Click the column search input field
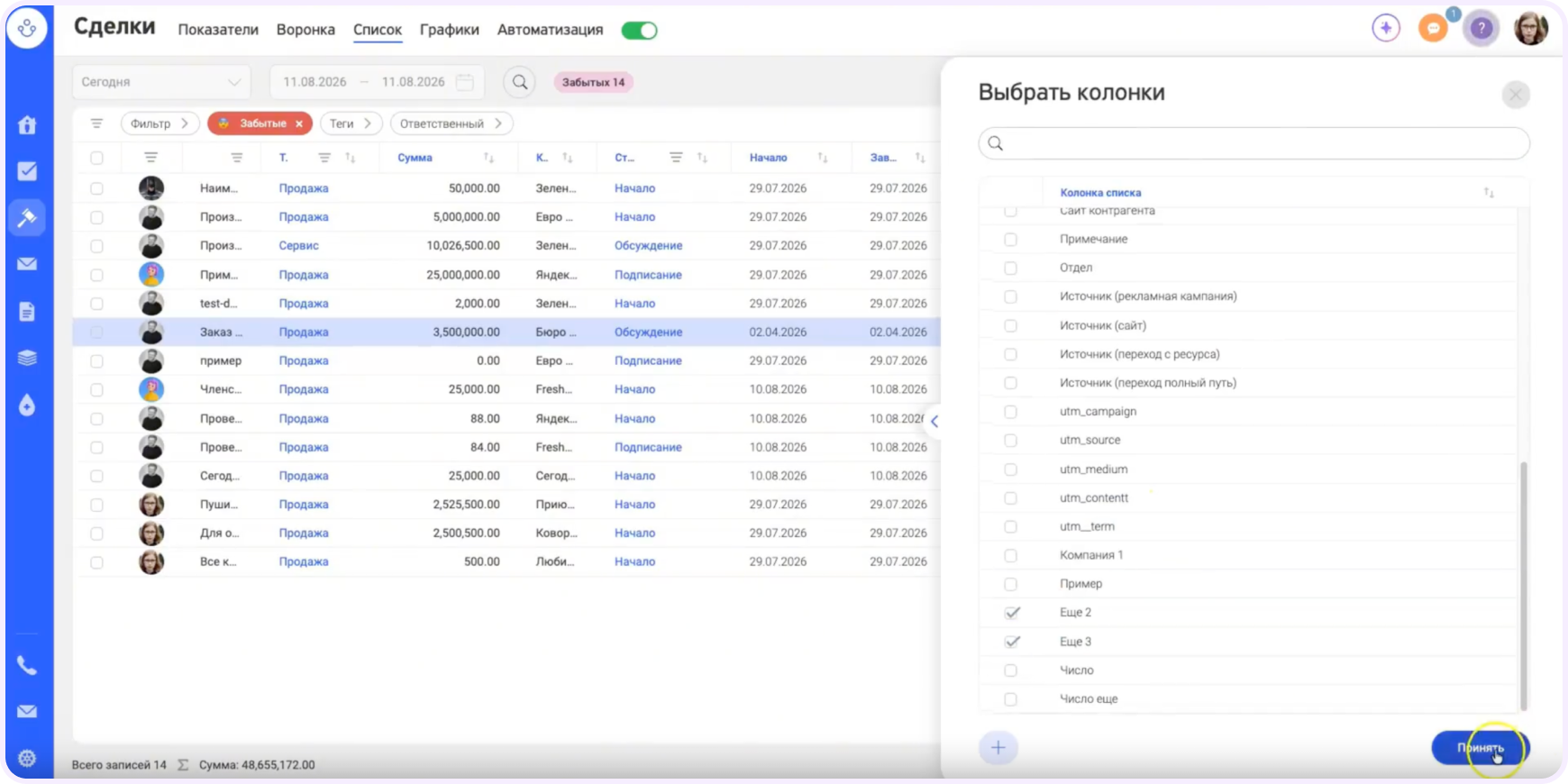This screenshot has width=1568, height=784. coord(1253,143)
